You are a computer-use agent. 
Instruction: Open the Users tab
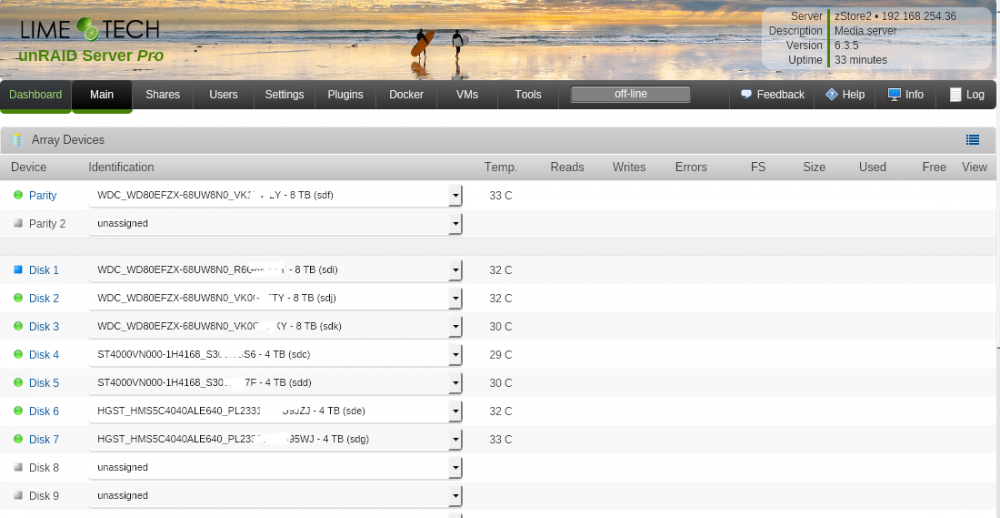(x=223, y=94)
